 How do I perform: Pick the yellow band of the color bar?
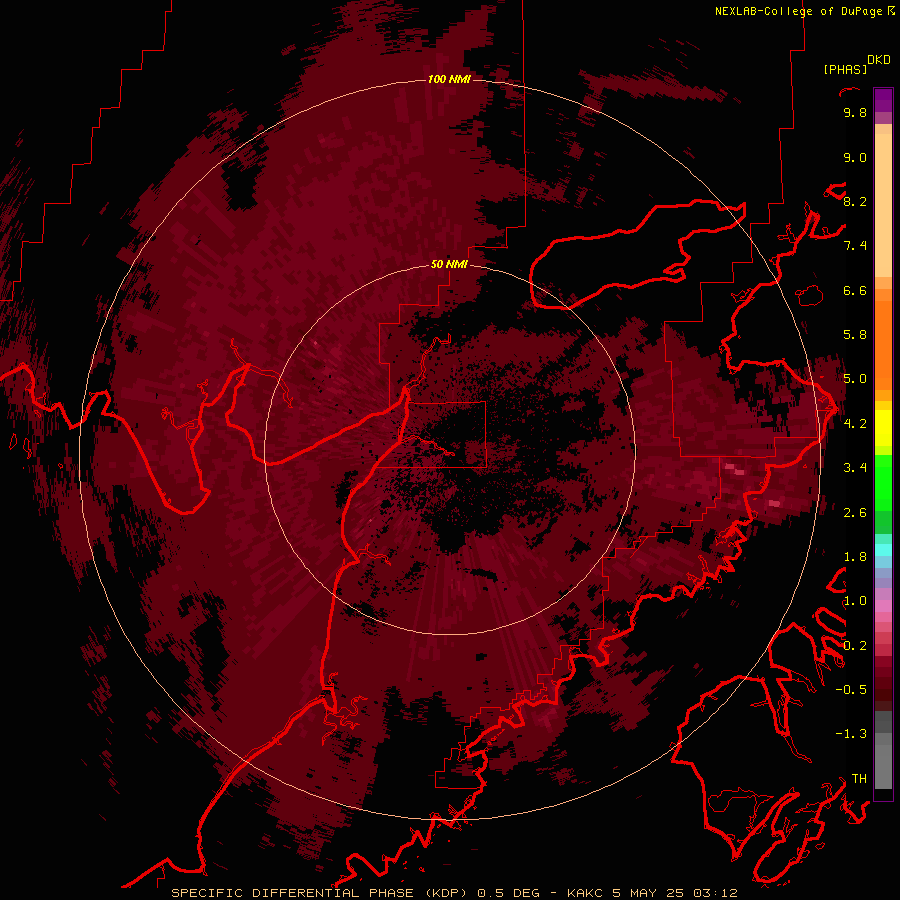coord(883,428)
